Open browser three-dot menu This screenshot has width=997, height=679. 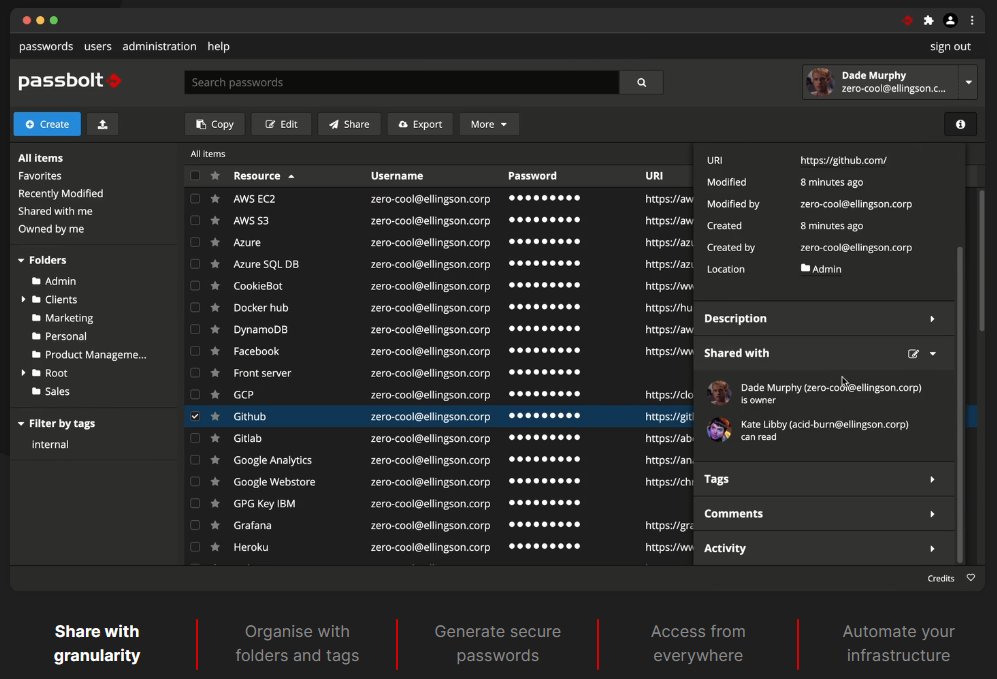click(x=972, y=20)
